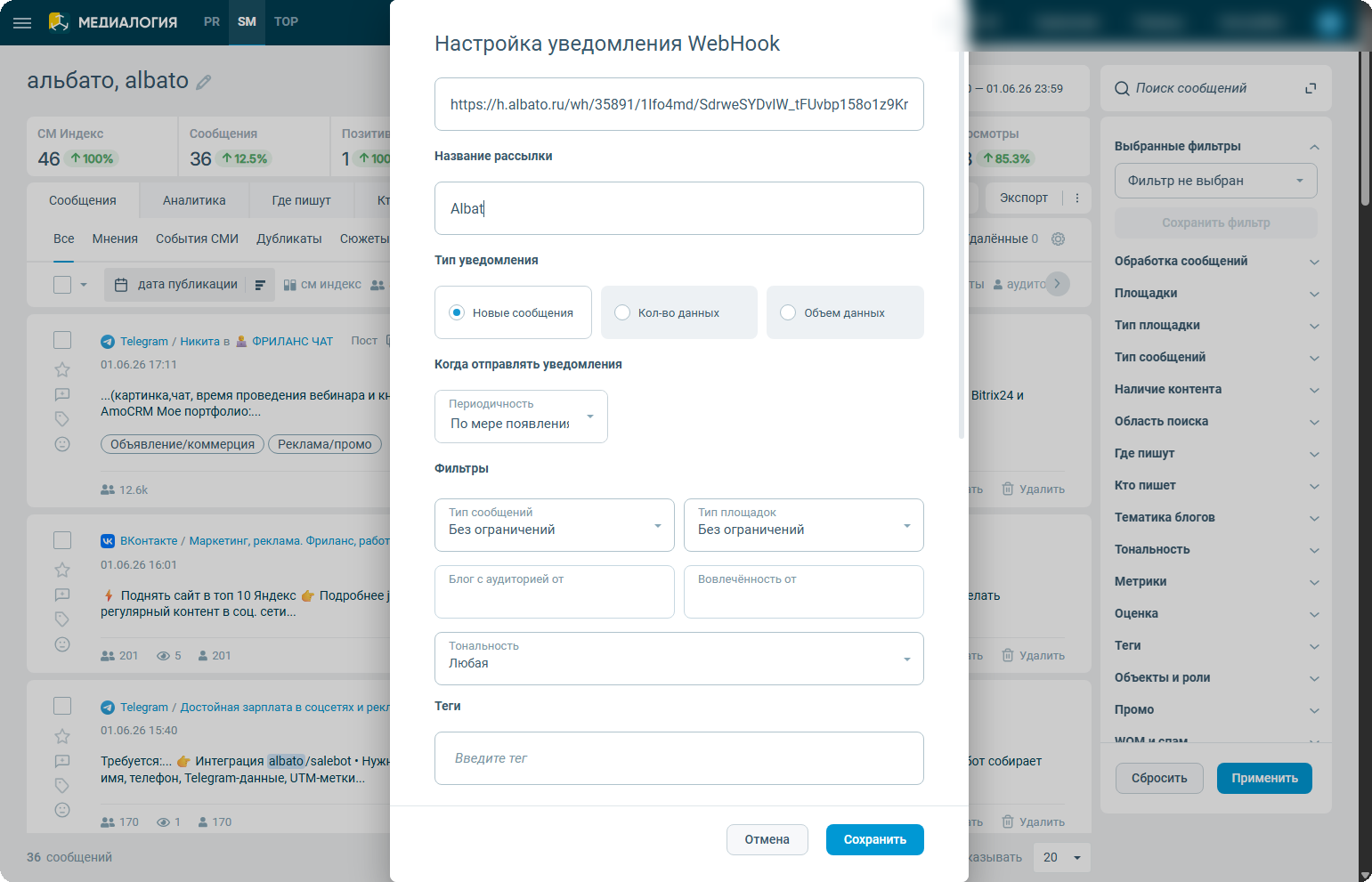1372x882 pixels.
Task: Tag the ВКонтакте Маркетинг message
Action: (x=62, y=619)
